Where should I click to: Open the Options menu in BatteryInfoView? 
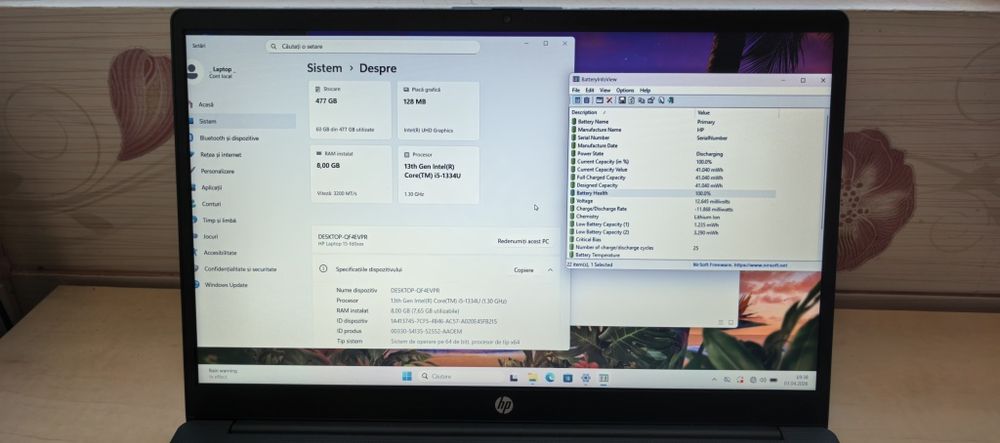click(x=625, y=91)
